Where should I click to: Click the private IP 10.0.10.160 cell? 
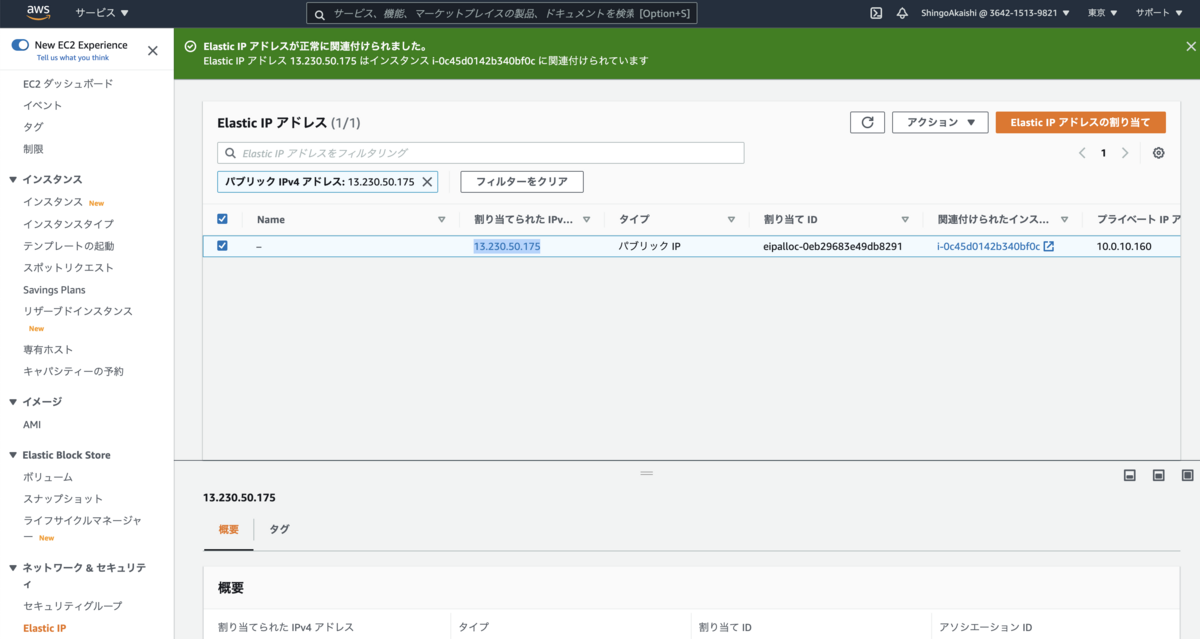pos(1124,246)
